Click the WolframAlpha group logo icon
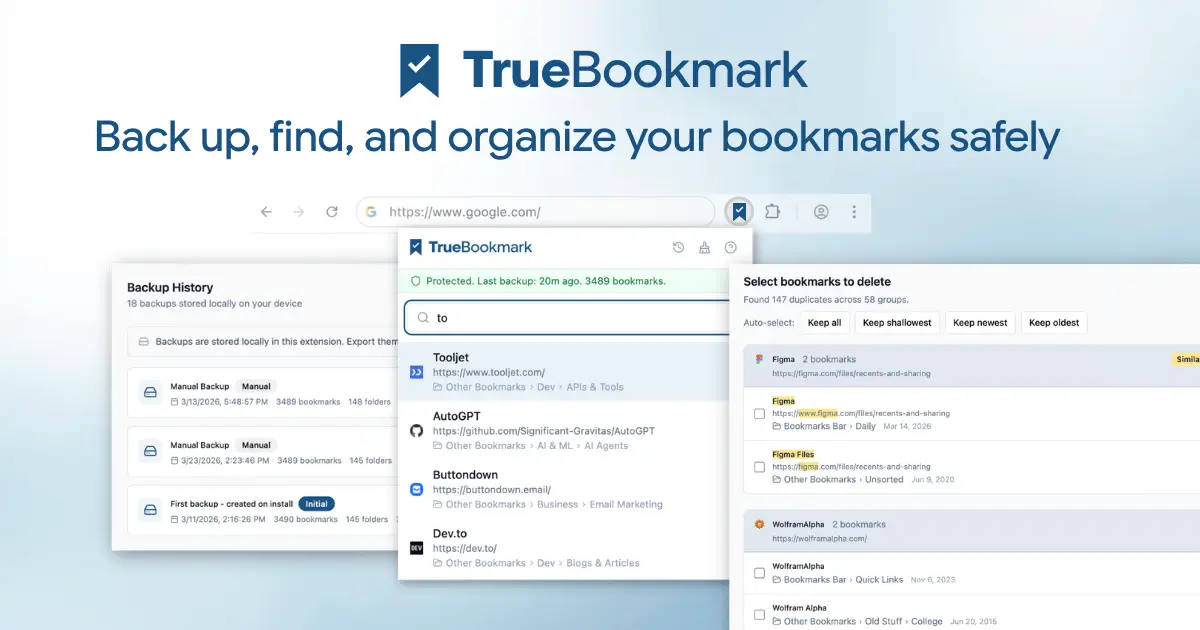Screen dimensions: 1200x630 pyautogui.click(x=760, y=524)
